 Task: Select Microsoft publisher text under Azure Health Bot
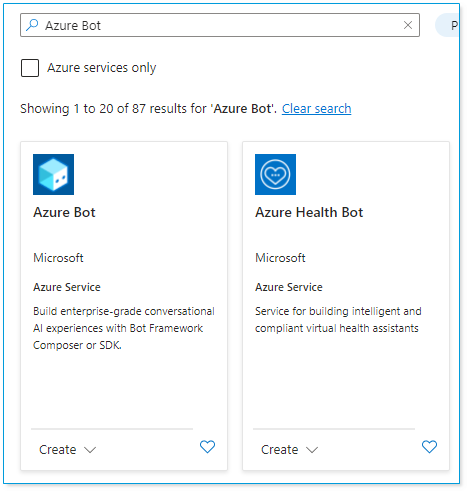pyautogui.click(x=280, y=258)
